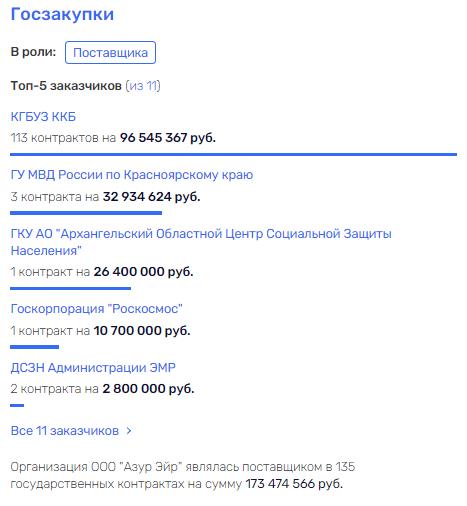Screen dimensions: 467x506
Task: Click the 96 545 367 руб. amount
Action: coord(168,138)
